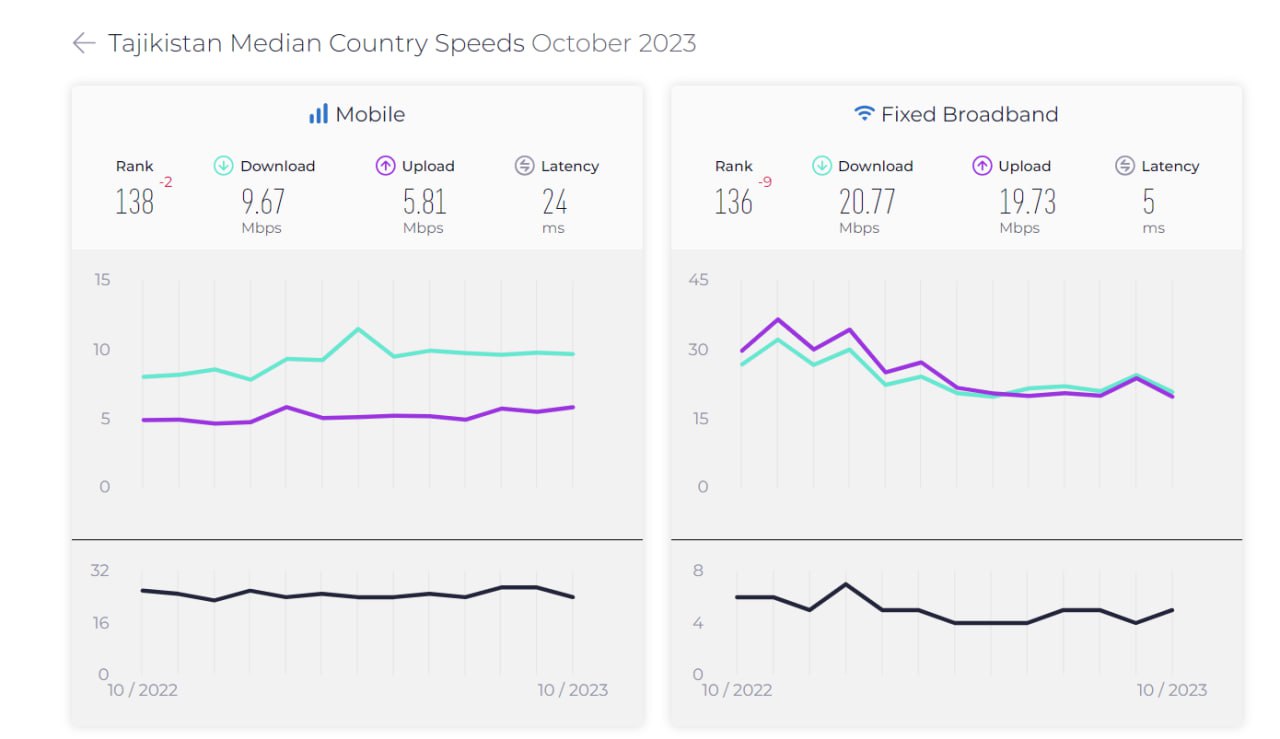This screenshot has width=1280, height=739.
Task: Click the Mobile Upload arrow icon
Action: click(x=385, y=166)
